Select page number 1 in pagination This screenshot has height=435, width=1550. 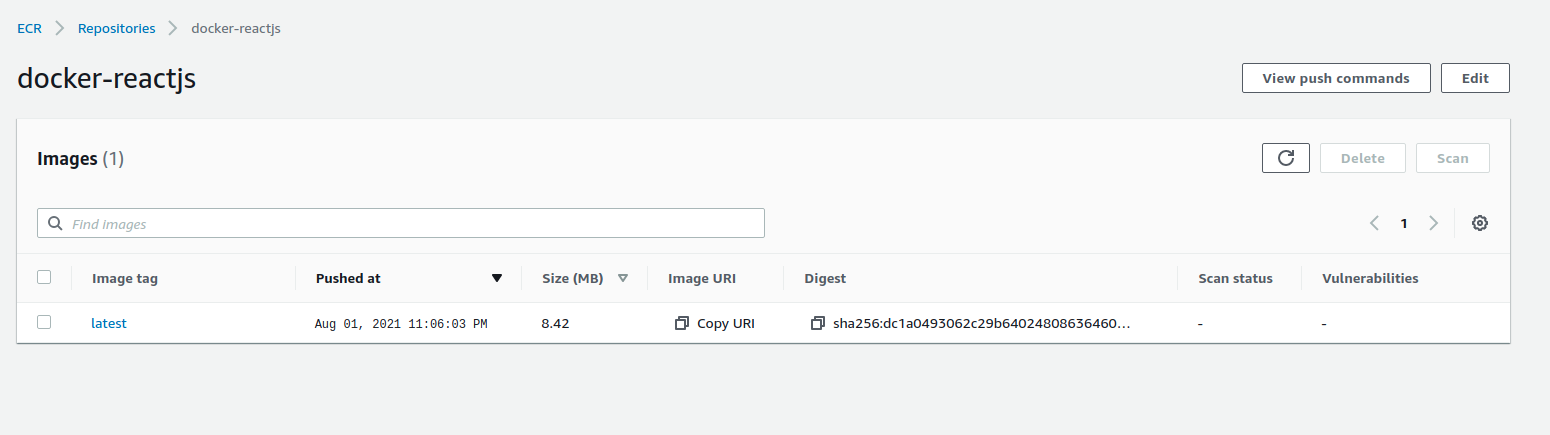coord(1404,223)
